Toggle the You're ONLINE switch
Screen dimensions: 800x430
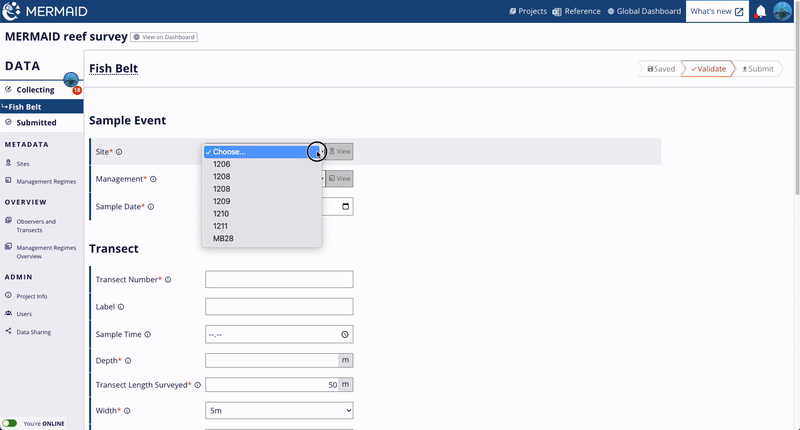coord(10,423)
